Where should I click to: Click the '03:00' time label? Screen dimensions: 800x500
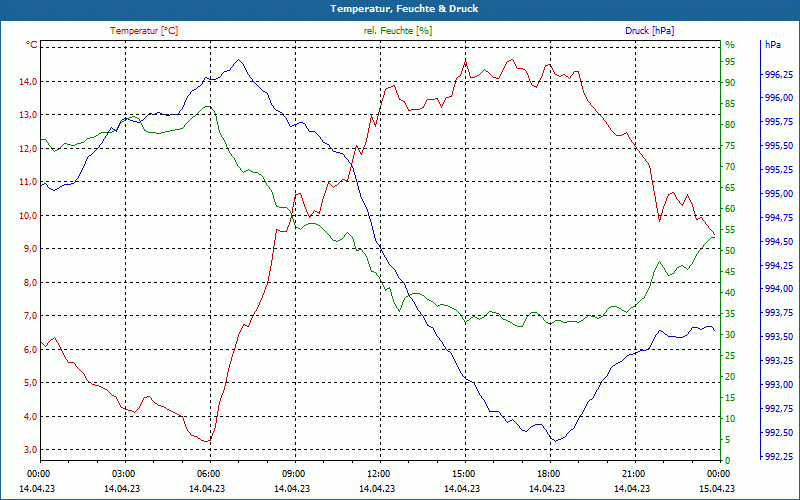(122, 473)
